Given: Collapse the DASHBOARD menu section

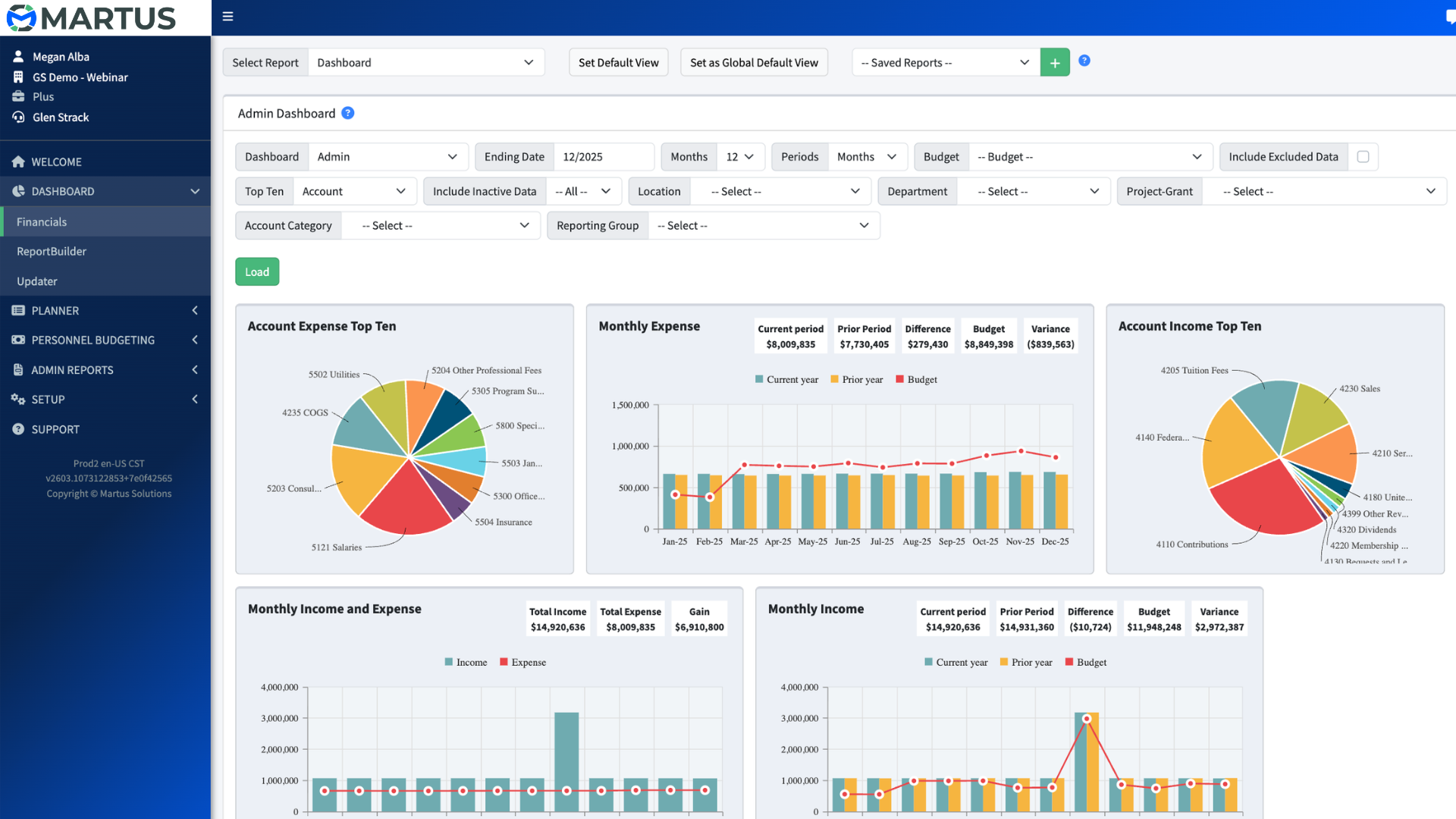Looking at the screenshot, I should click(105, 191).
